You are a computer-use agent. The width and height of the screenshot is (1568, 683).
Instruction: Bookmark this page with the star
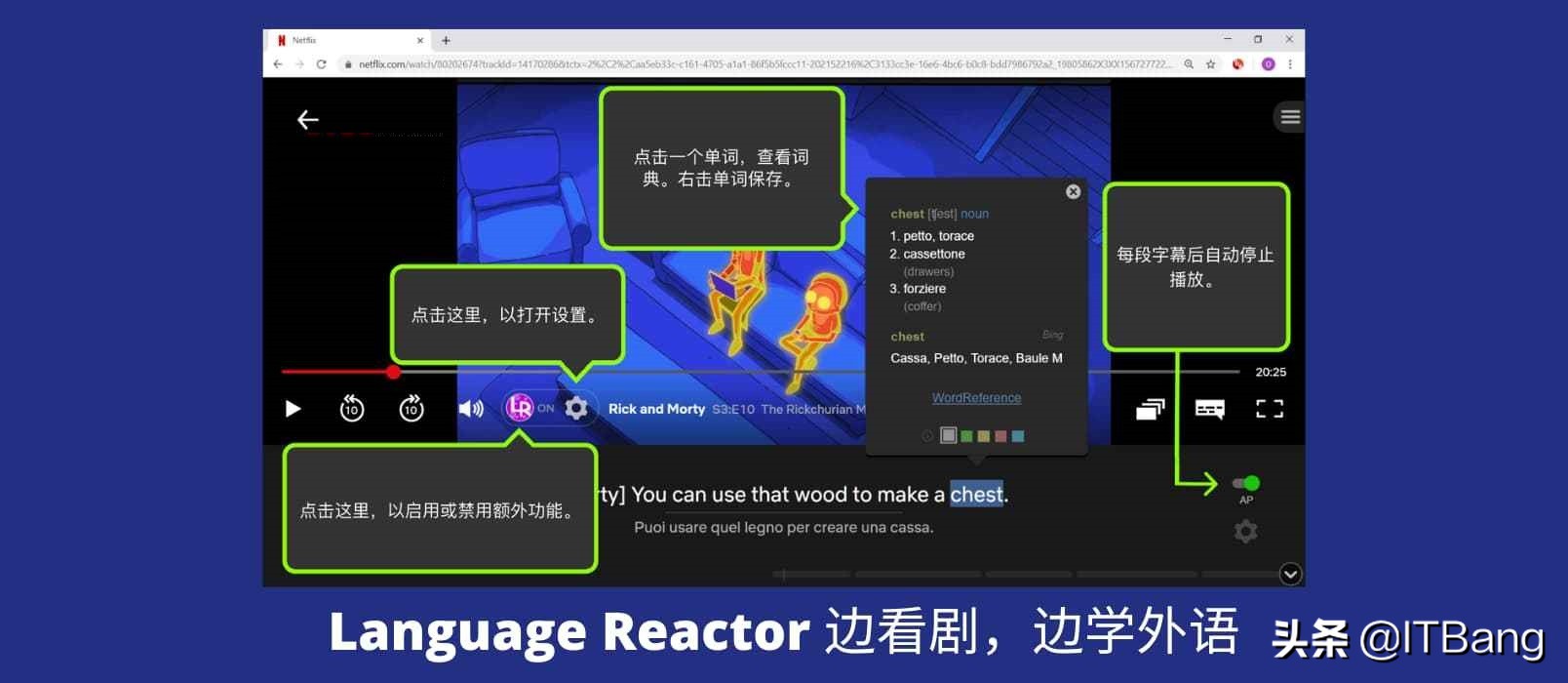pos(1210,64)
